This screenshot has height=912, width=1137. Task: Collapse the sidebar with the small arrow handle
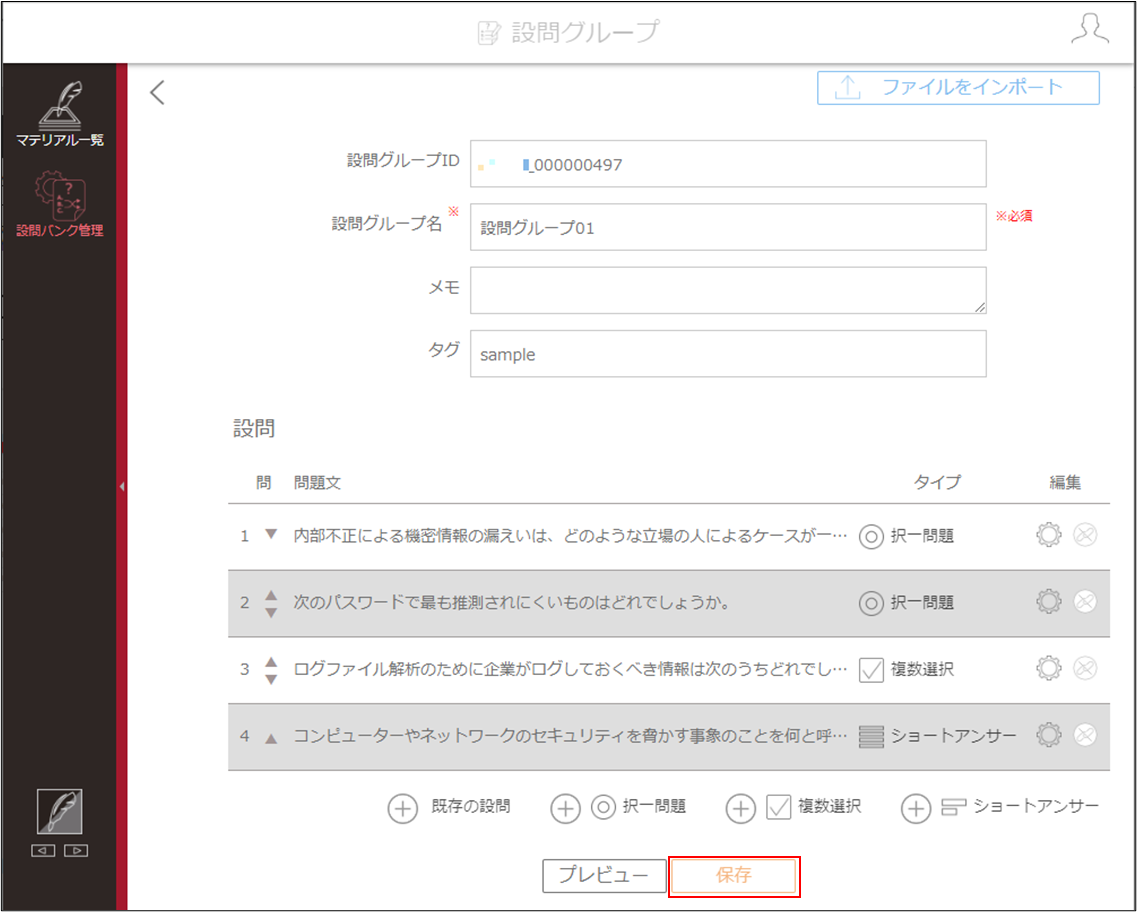click(x=122, y=486)
